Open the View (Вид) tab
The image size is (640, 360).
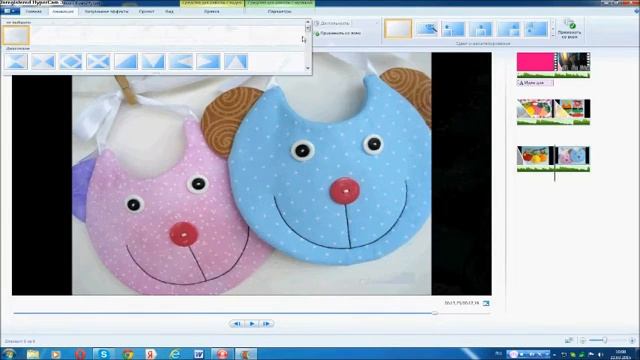pyautogui.click(x=169, y=11)
